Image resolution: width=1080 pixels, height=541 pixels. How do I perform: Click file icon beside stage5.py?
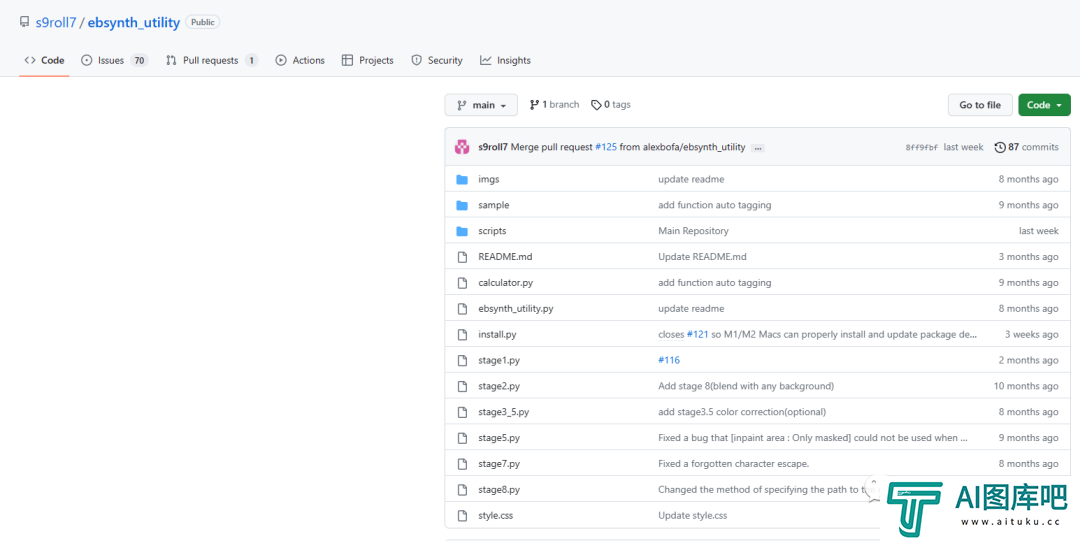[462, 438]
